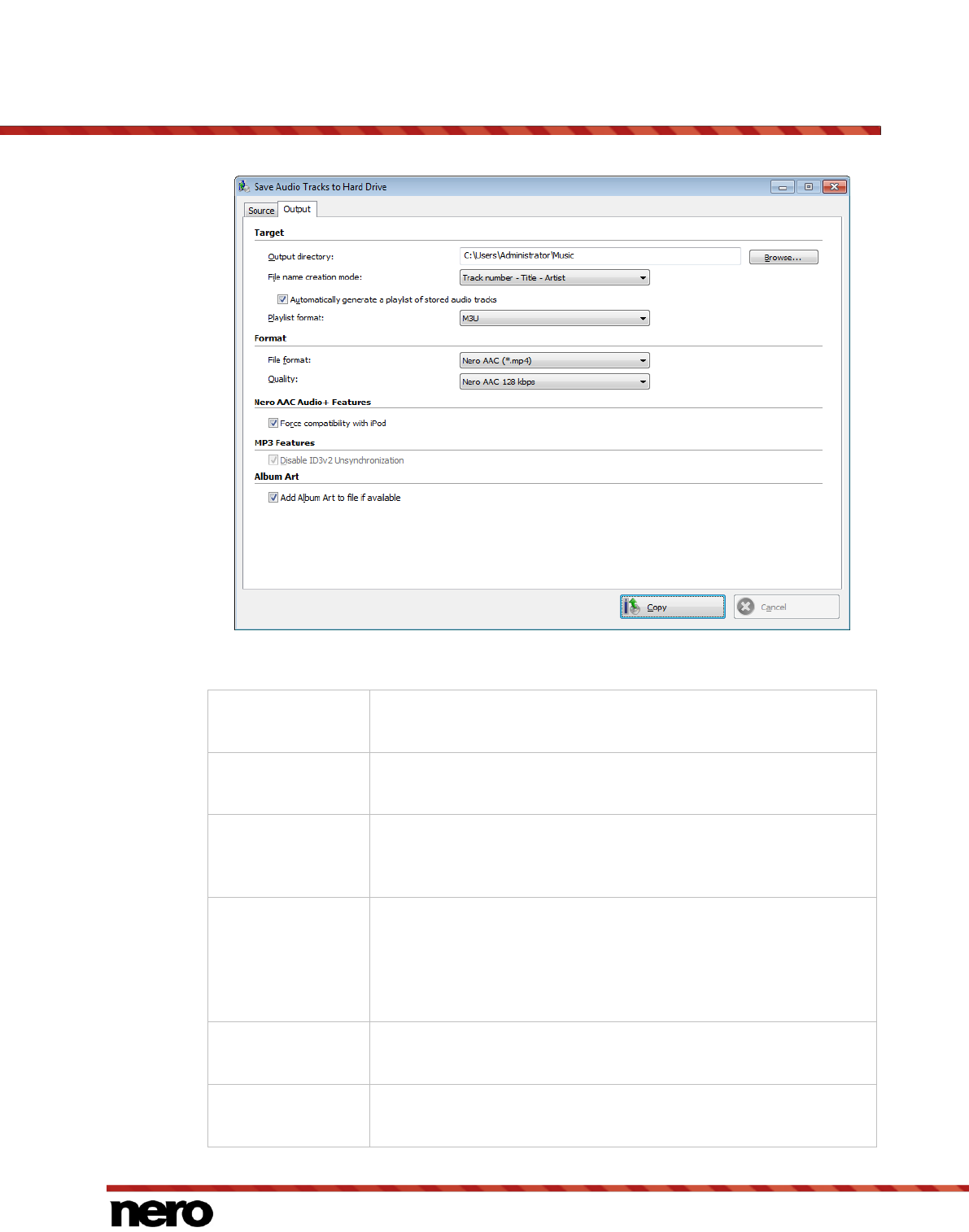Toggle Force compatibility with iPod checkbox
969x1232 pixels.
[273, 423]
